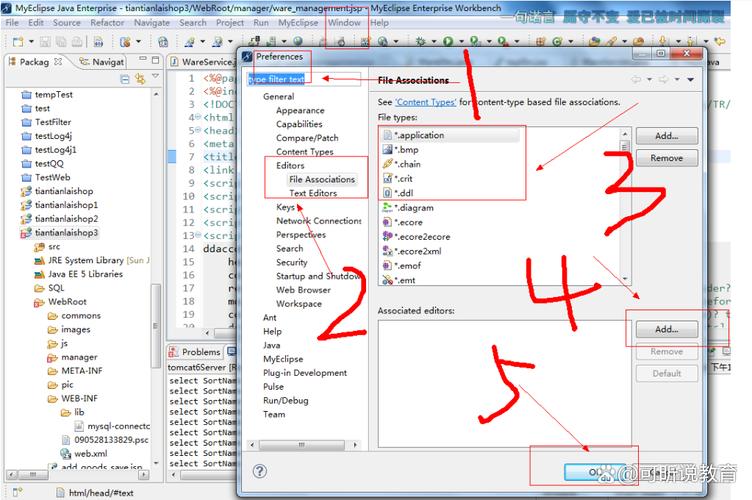Viewport: 752px width, 500px height.
Task: Open the dropdown next to the New icon
Action: (31, 42)
